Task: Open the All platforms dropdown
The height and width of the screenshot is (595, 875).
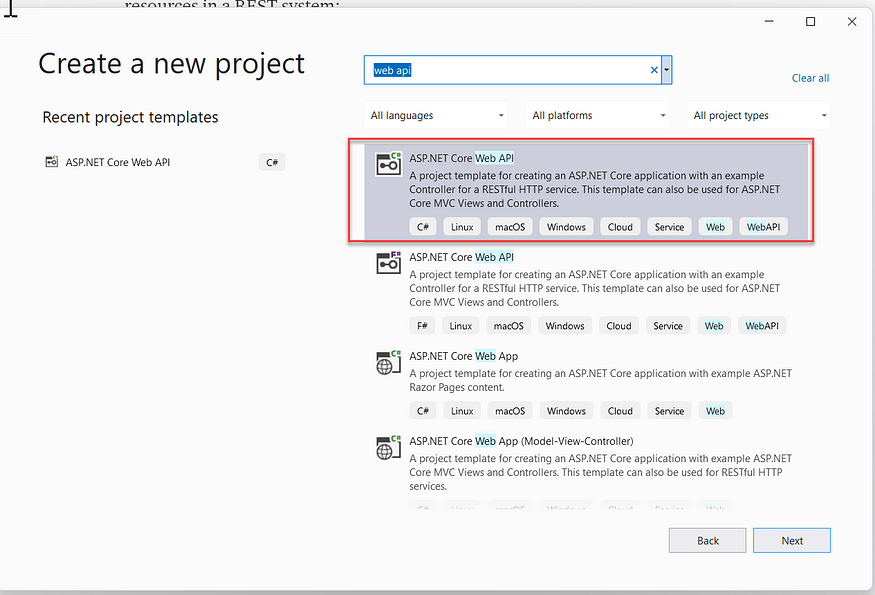Action: (x=597, y=116)
